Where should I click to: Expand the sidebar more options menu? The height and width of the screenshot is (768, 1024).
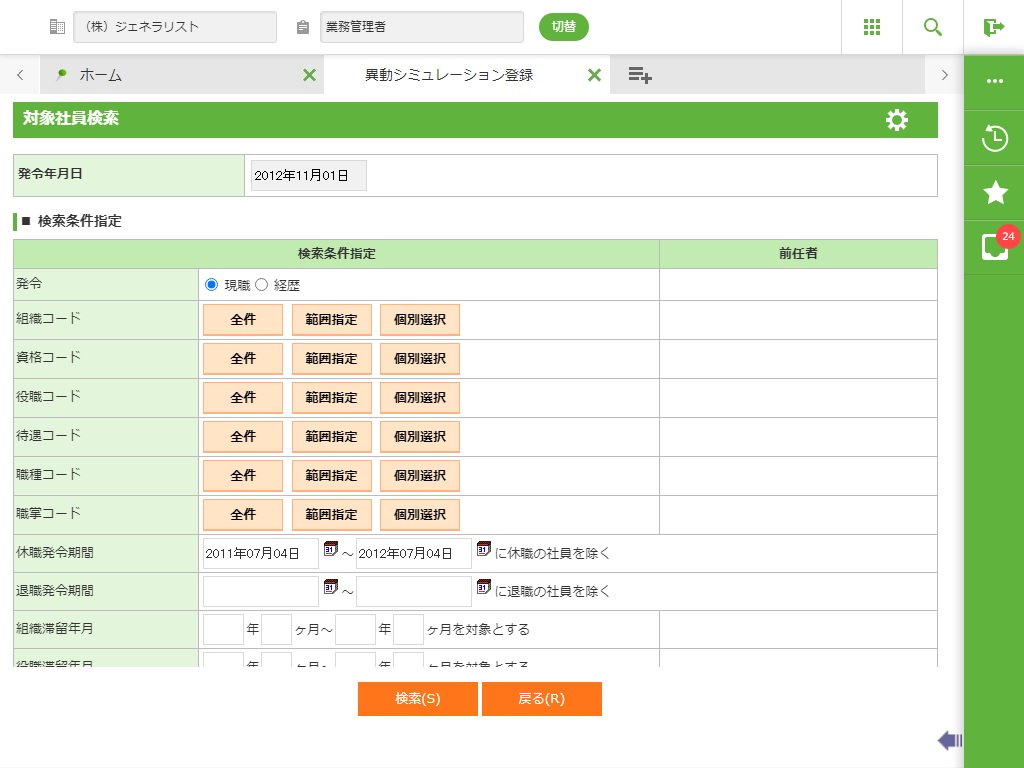pos(994,82)
